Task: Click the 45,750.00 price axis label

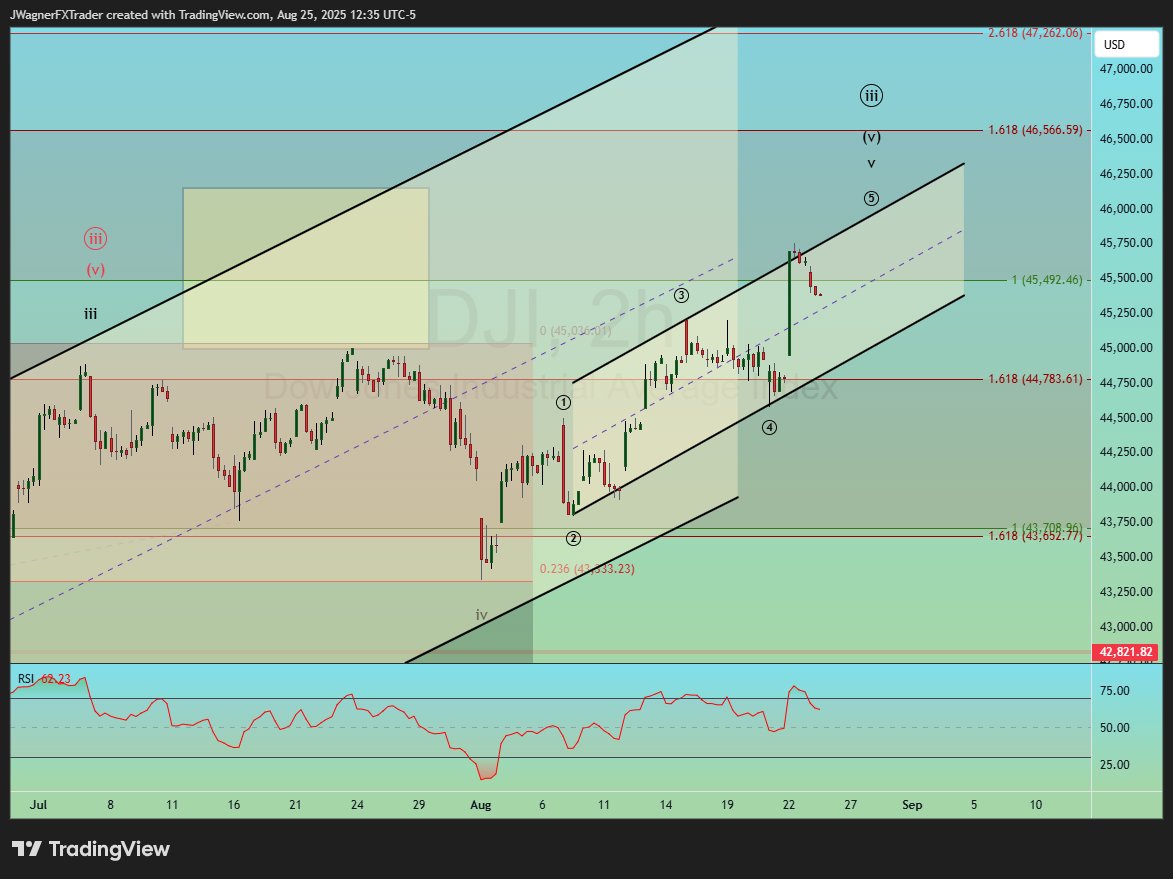Action: [1125, 243]
